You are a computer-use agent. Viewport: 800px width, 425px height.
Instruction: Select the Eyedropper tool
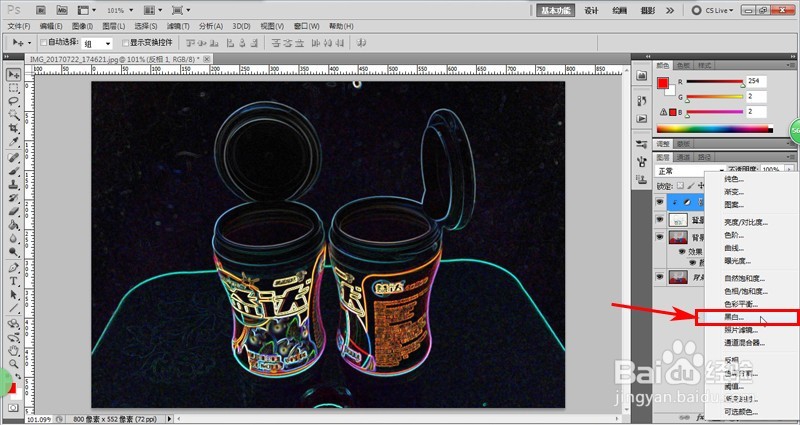tap(13, 141)
